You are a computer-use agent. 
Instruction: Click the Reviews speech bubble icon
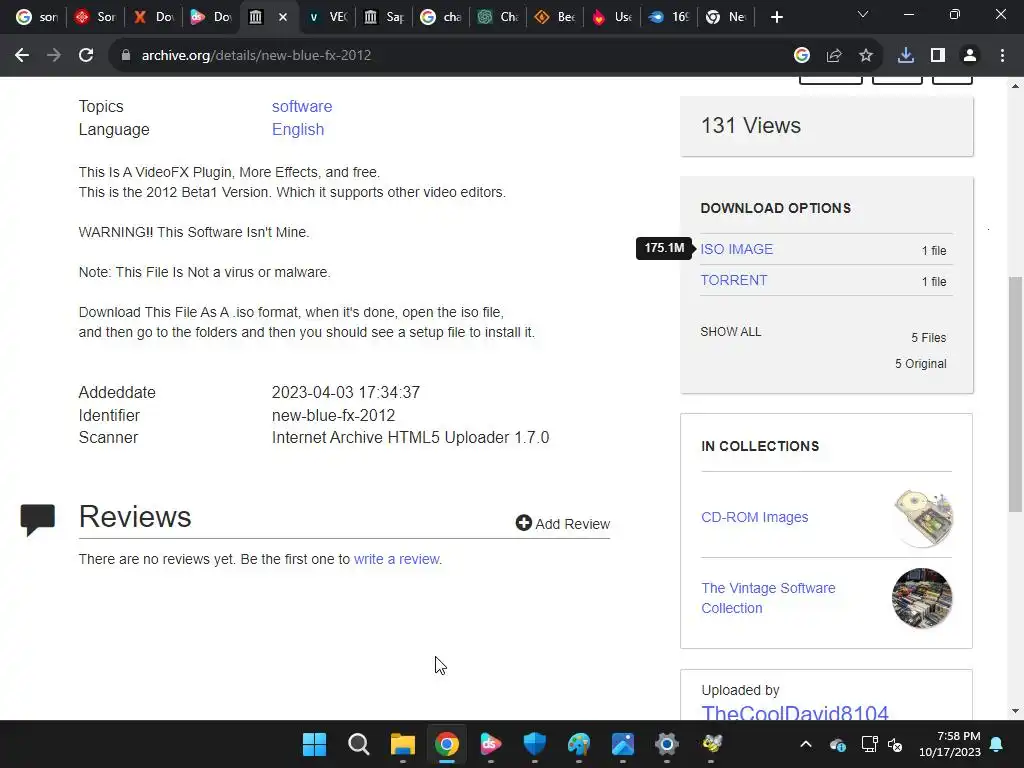coord(38,520)
